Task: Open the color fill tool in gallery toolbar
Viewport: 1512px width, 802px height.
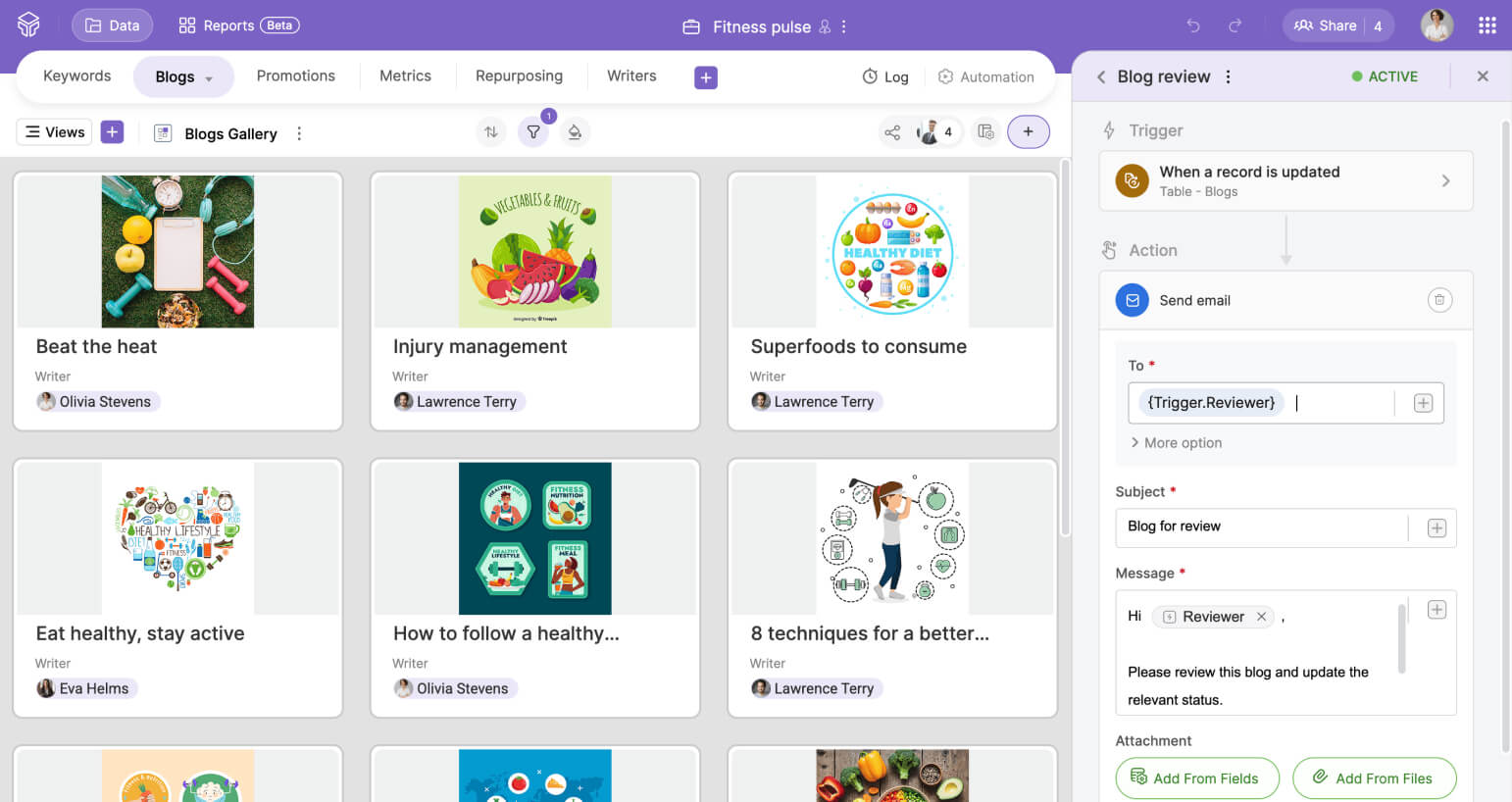Action: 576,132
